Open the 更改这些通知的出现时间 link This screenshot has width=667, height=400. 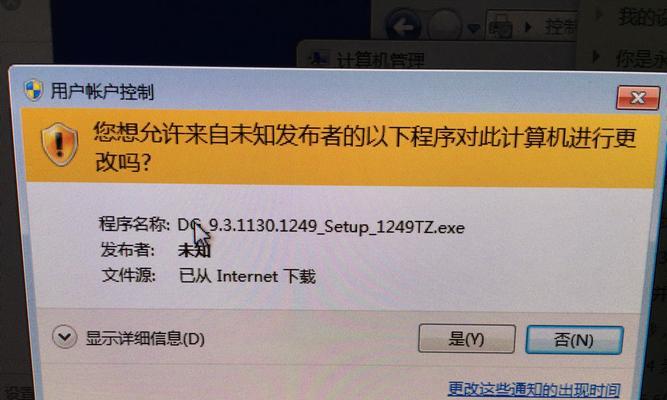[534, 389]
